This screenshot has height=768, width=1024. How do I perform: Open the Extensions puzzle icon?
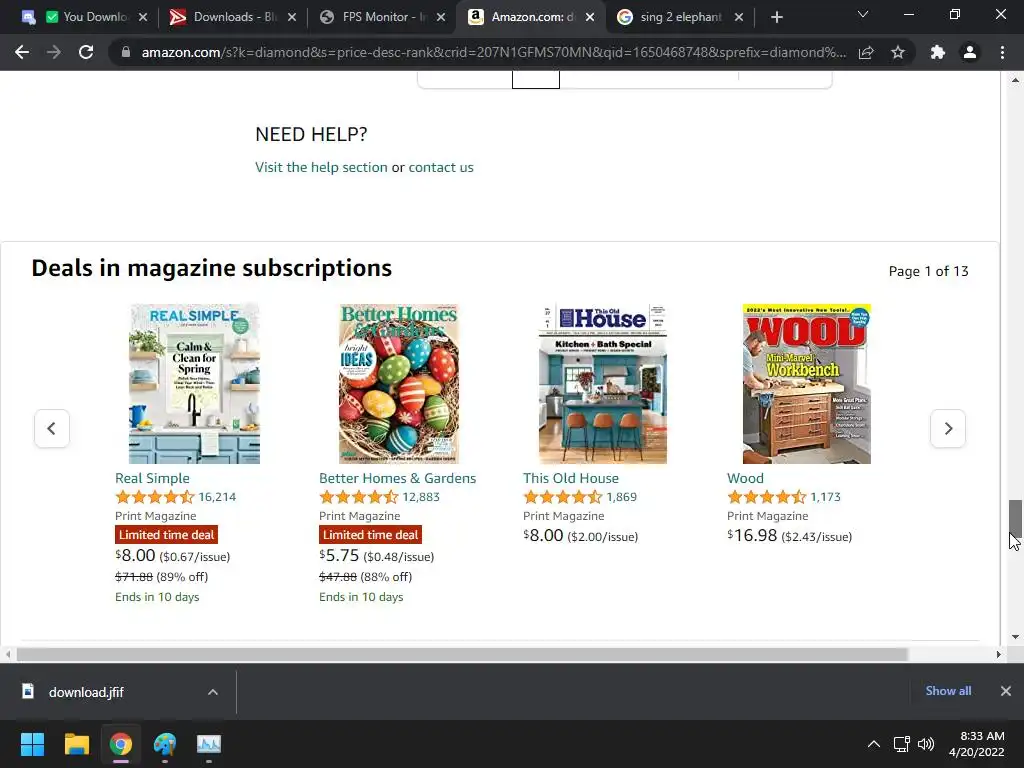point(938,52)
